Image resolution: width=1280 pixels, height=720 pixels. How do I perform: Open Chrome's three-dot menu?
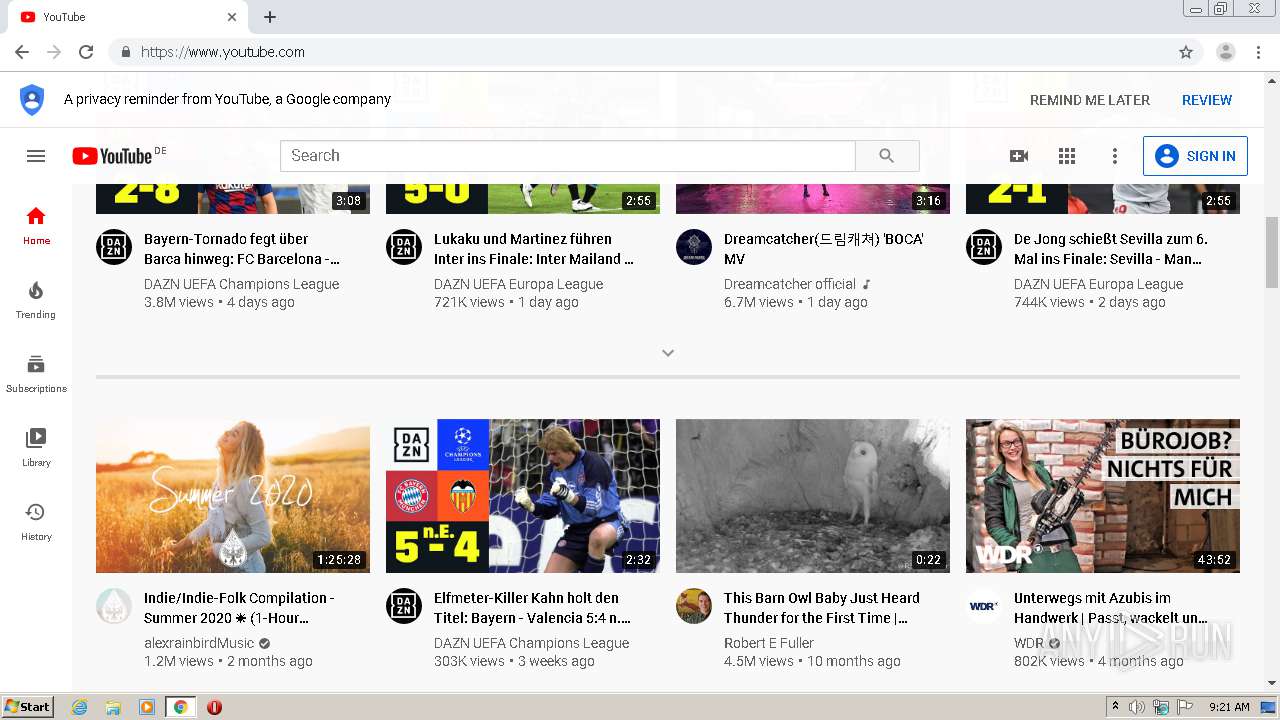tap(1259, 52)
